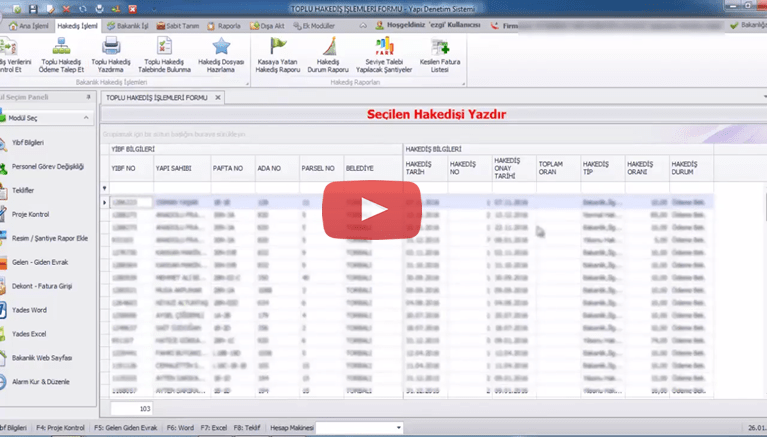
Task: Switch to the Ana İşlem ribbon tab
Action: tap(27, 24)
